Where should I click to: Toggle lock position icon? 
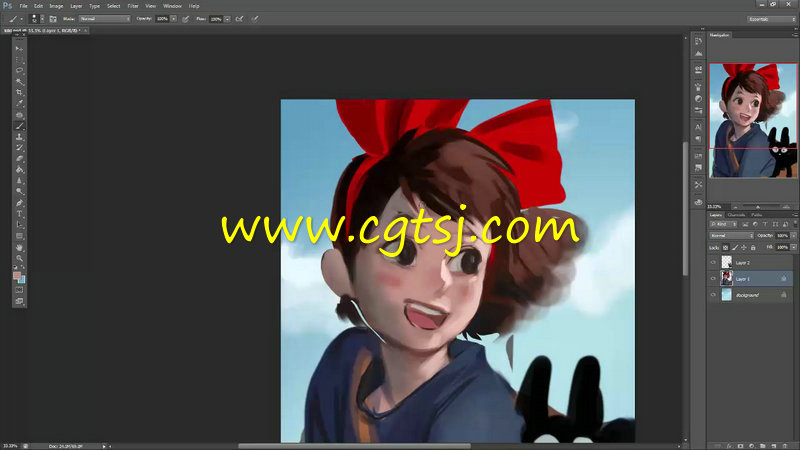744,247
